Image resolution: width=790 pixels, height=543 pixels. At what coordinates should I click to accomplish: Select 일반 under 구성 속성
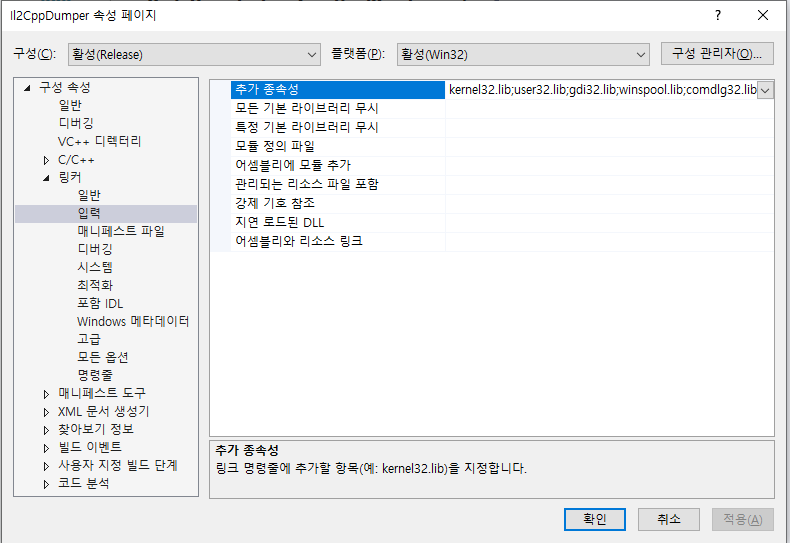coord(70,105)
